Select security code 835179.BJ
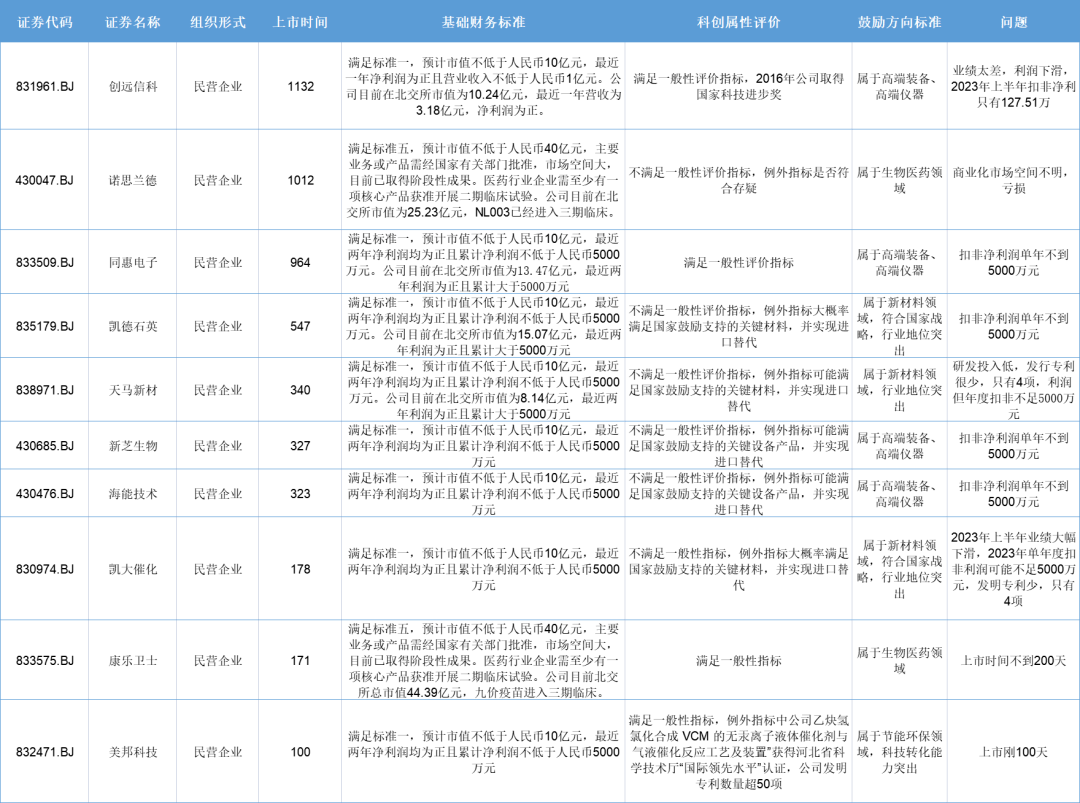Screen dimensions: 1080x803 pos(45,326)
